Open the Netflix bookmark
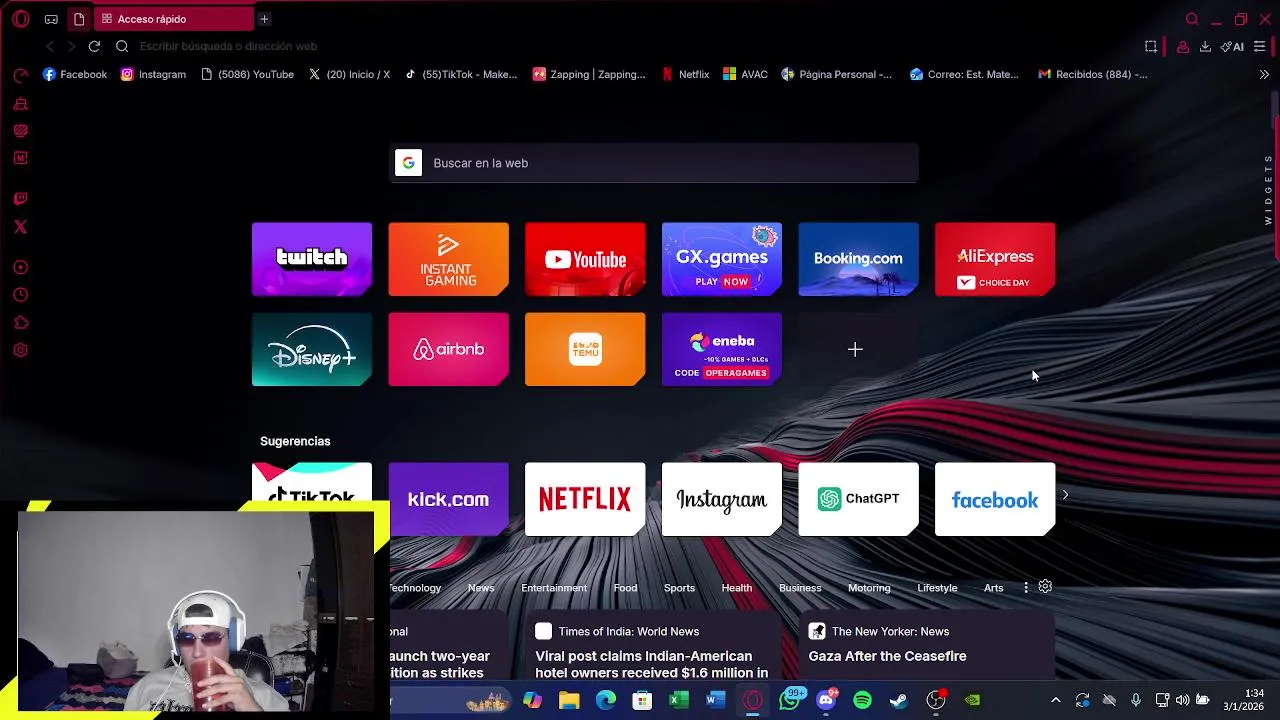The width and height of the screenshot is (1280, 720). [x=685, y=74]
